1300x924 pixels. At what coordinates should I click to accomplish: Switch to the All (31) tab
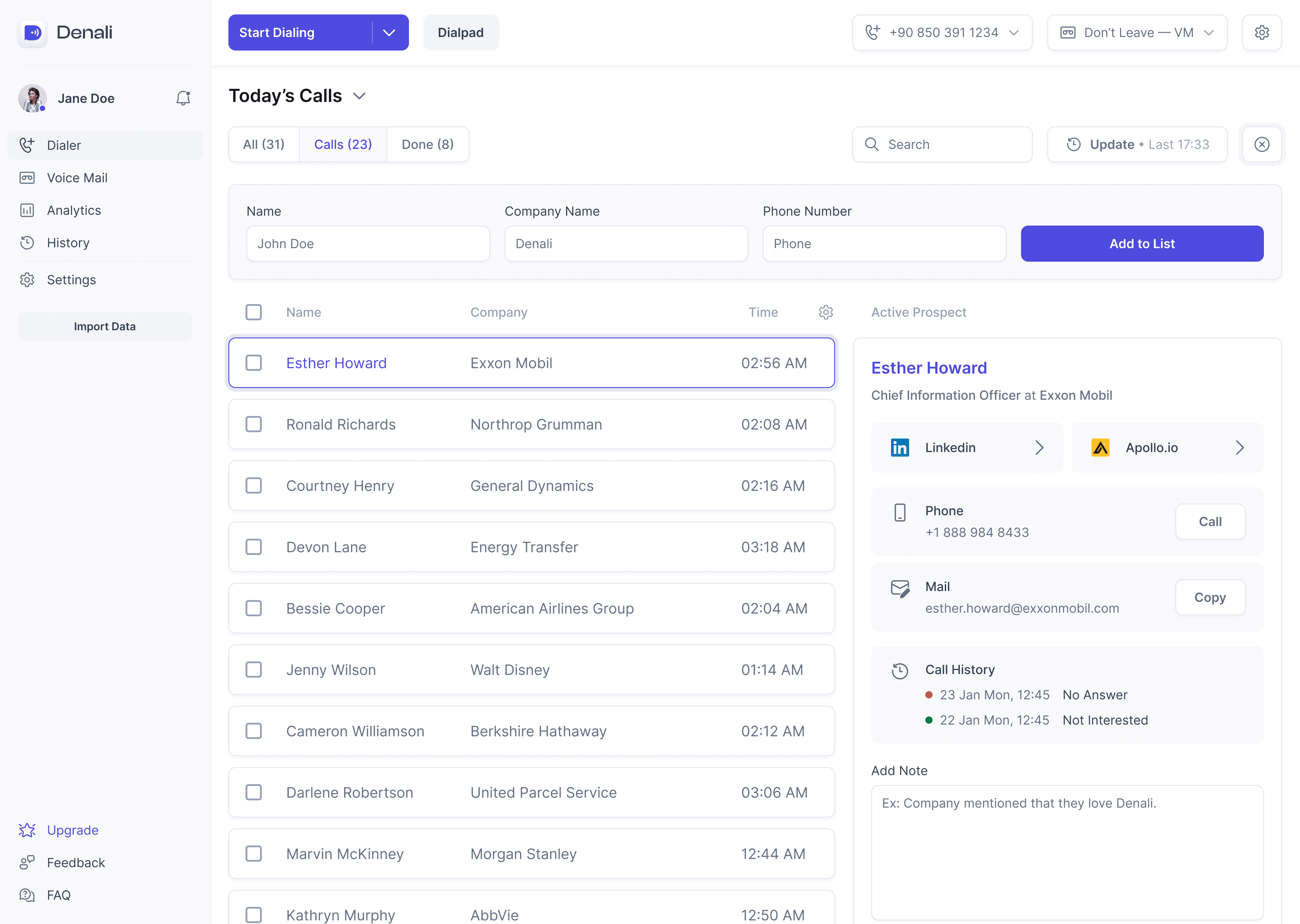[x=264, y=144]
